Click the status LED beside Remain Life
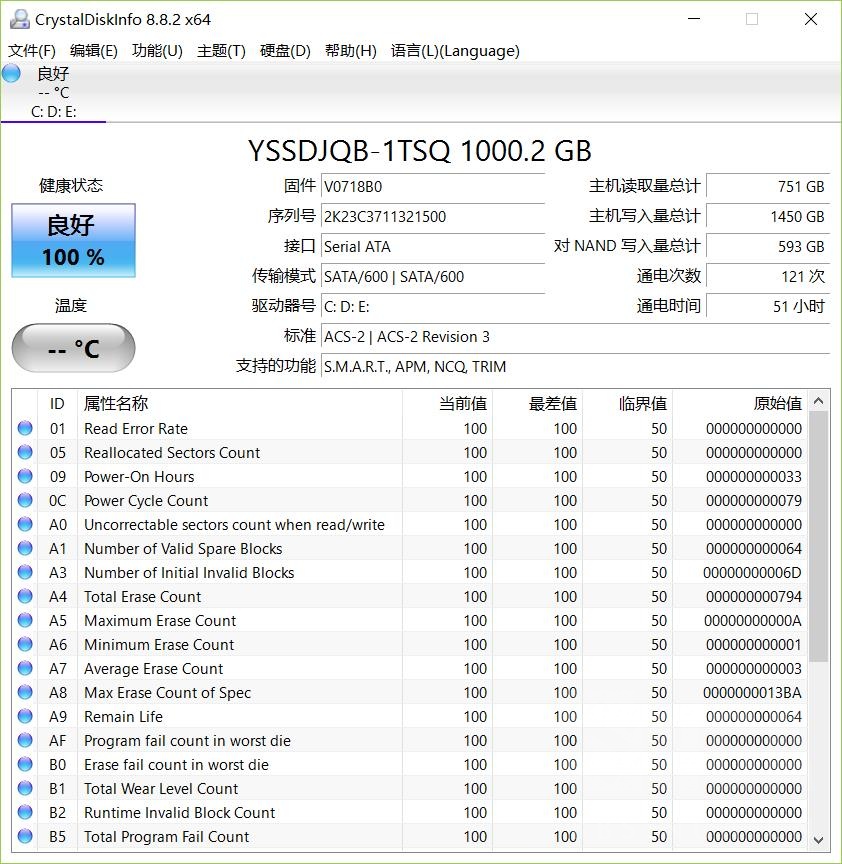Viewport: 842px width, 864px height. pos(24,716)
